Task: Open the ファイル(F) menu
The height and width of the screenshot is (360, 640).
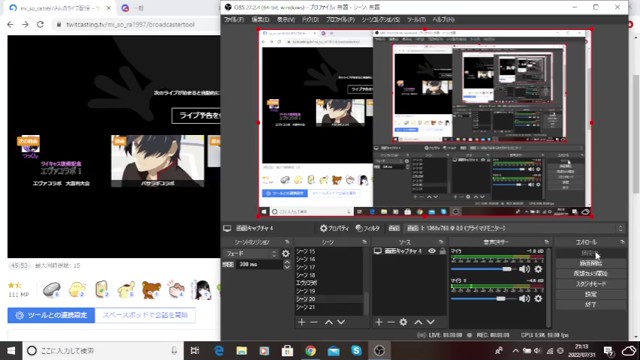Action: [233, 20]
